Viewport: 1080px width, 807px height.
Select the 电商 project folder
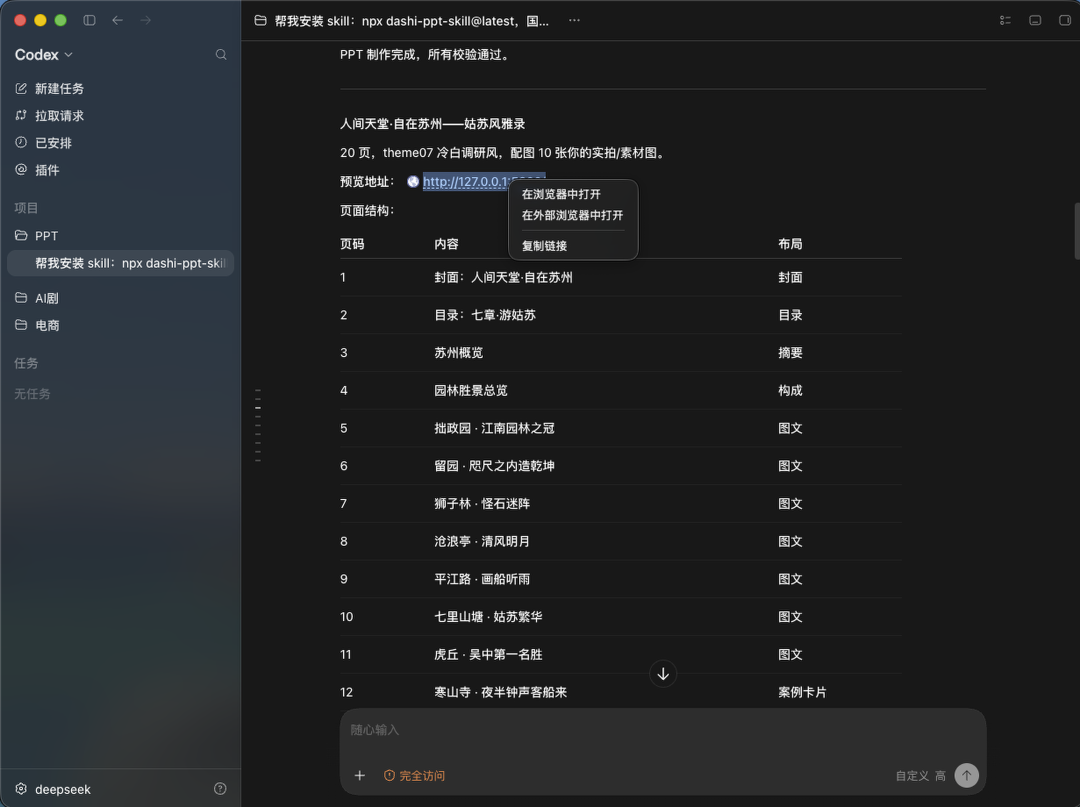tap(37, 325)
